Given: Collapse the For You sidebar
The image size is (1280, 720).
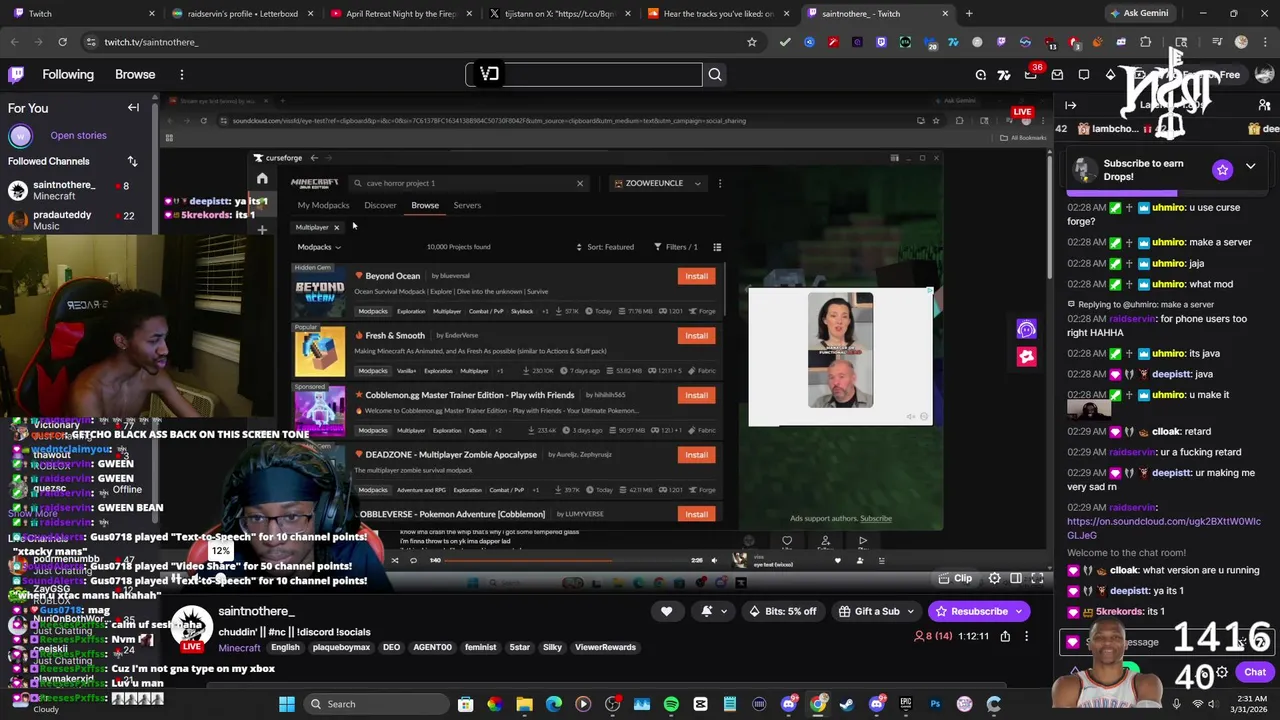Looking at the screenshot, I should point(133,108).
